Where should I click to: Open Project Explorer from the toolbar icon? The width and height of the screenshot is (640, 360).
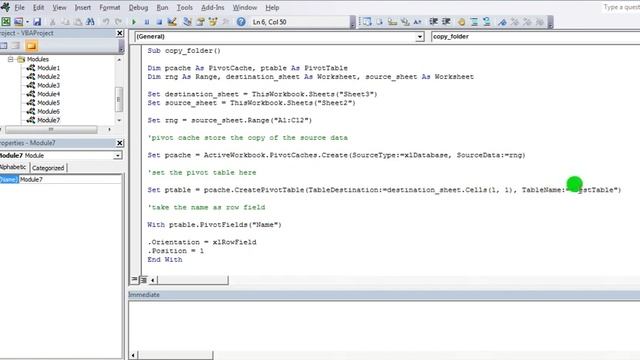coord(187,22)
